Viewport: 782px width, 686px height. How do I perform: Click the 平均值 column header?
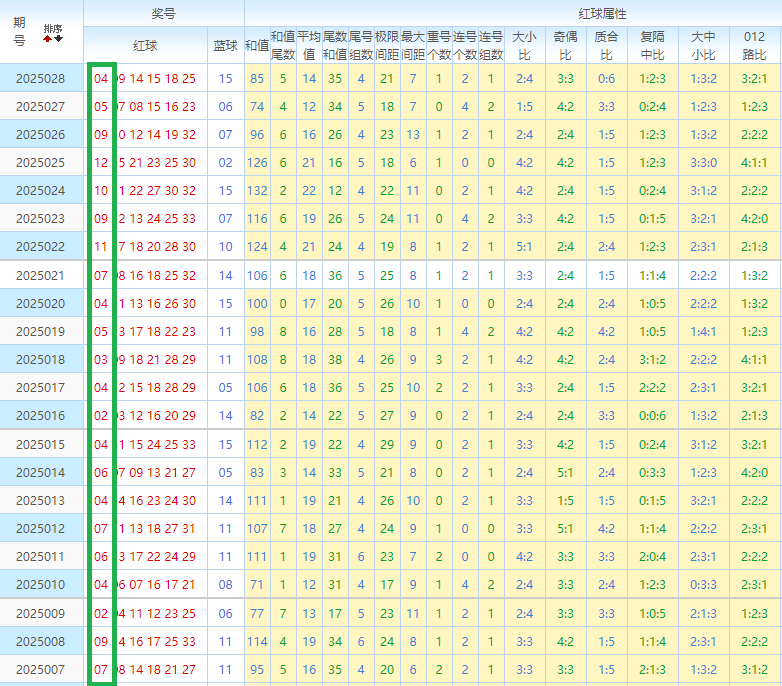tap(309, 45)
